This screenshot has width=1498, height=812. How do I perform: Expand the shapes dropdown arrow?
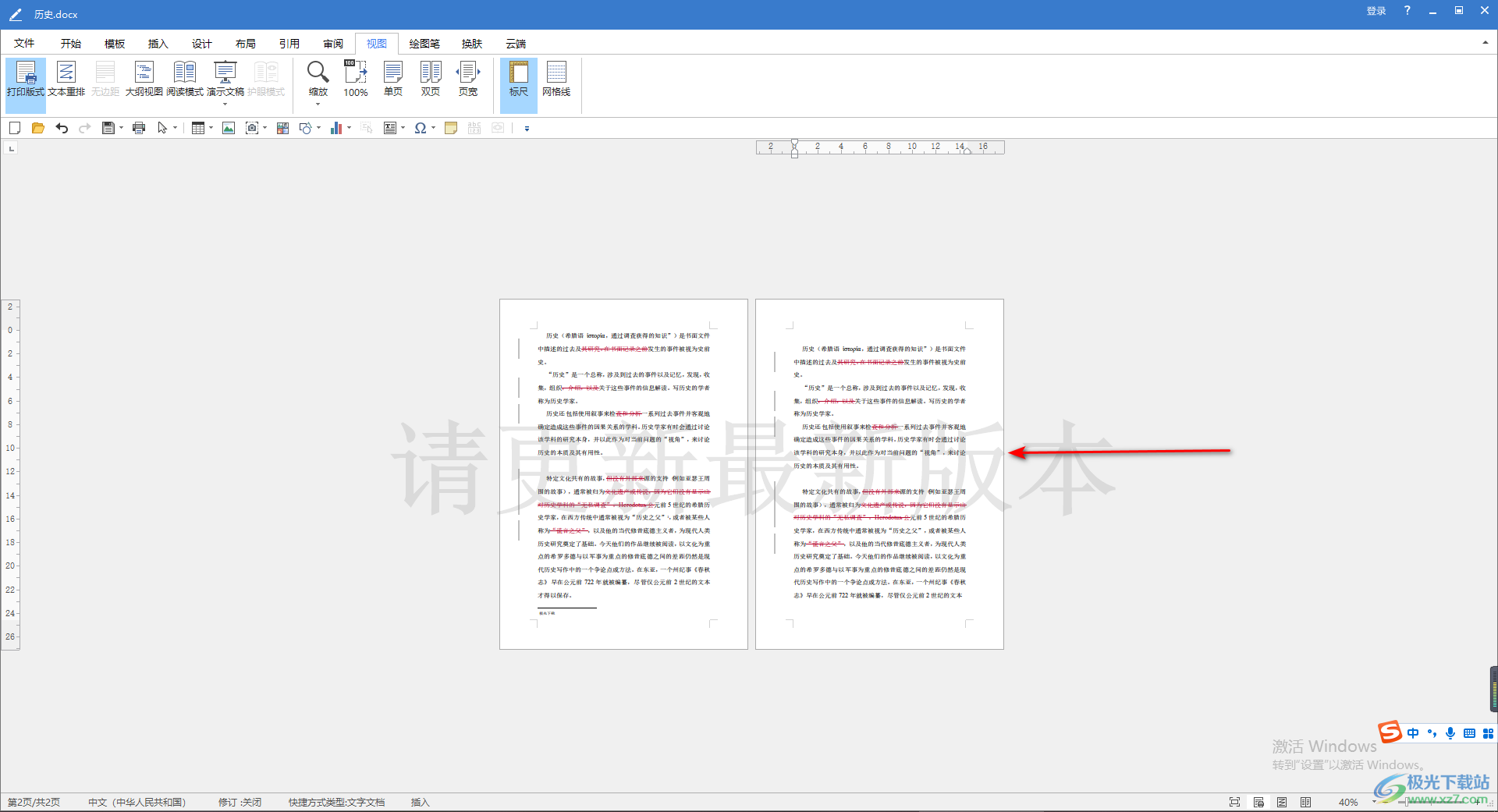click(318, 128)
